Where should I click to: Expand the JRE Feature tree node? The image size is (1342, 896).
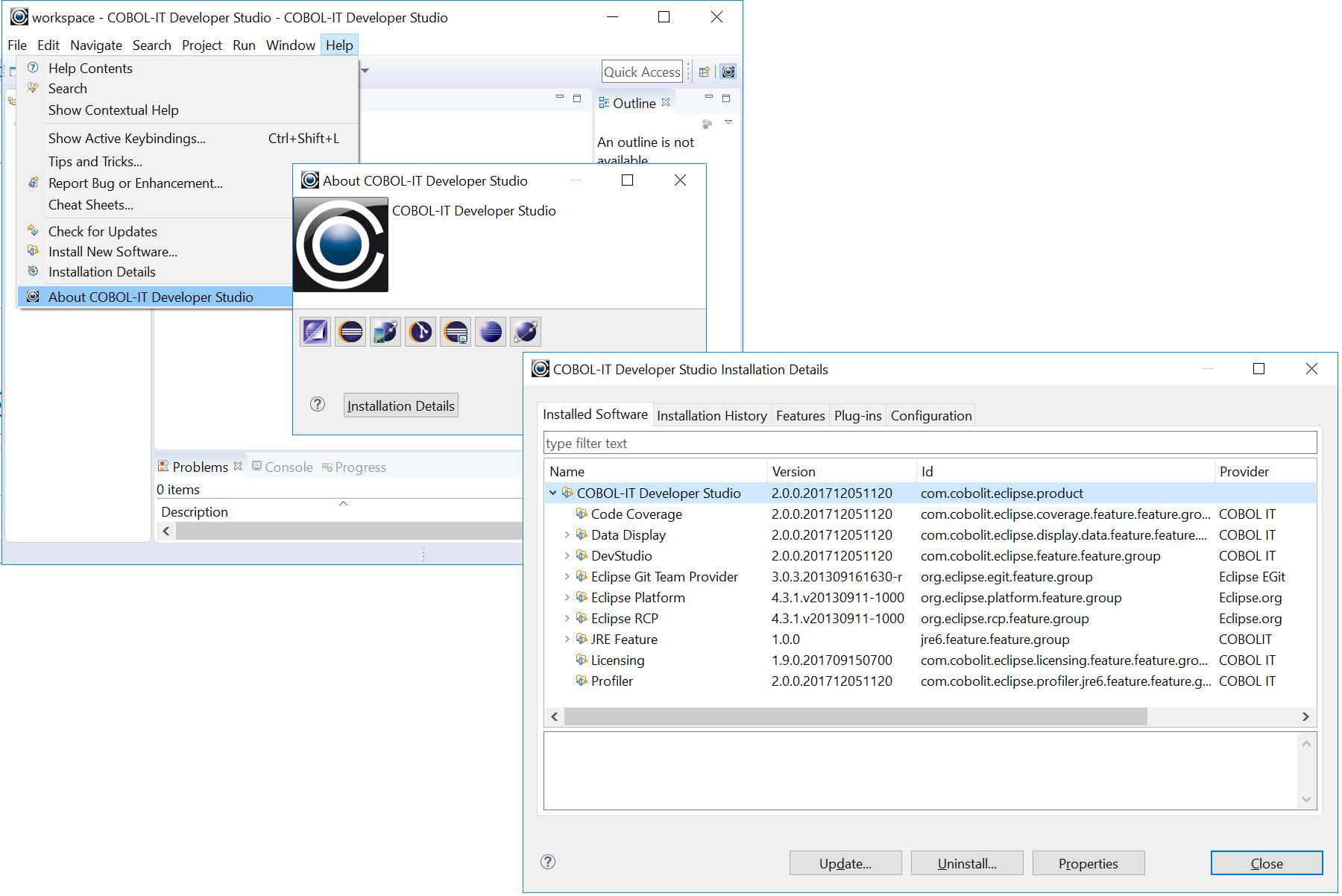click(567, 640)
